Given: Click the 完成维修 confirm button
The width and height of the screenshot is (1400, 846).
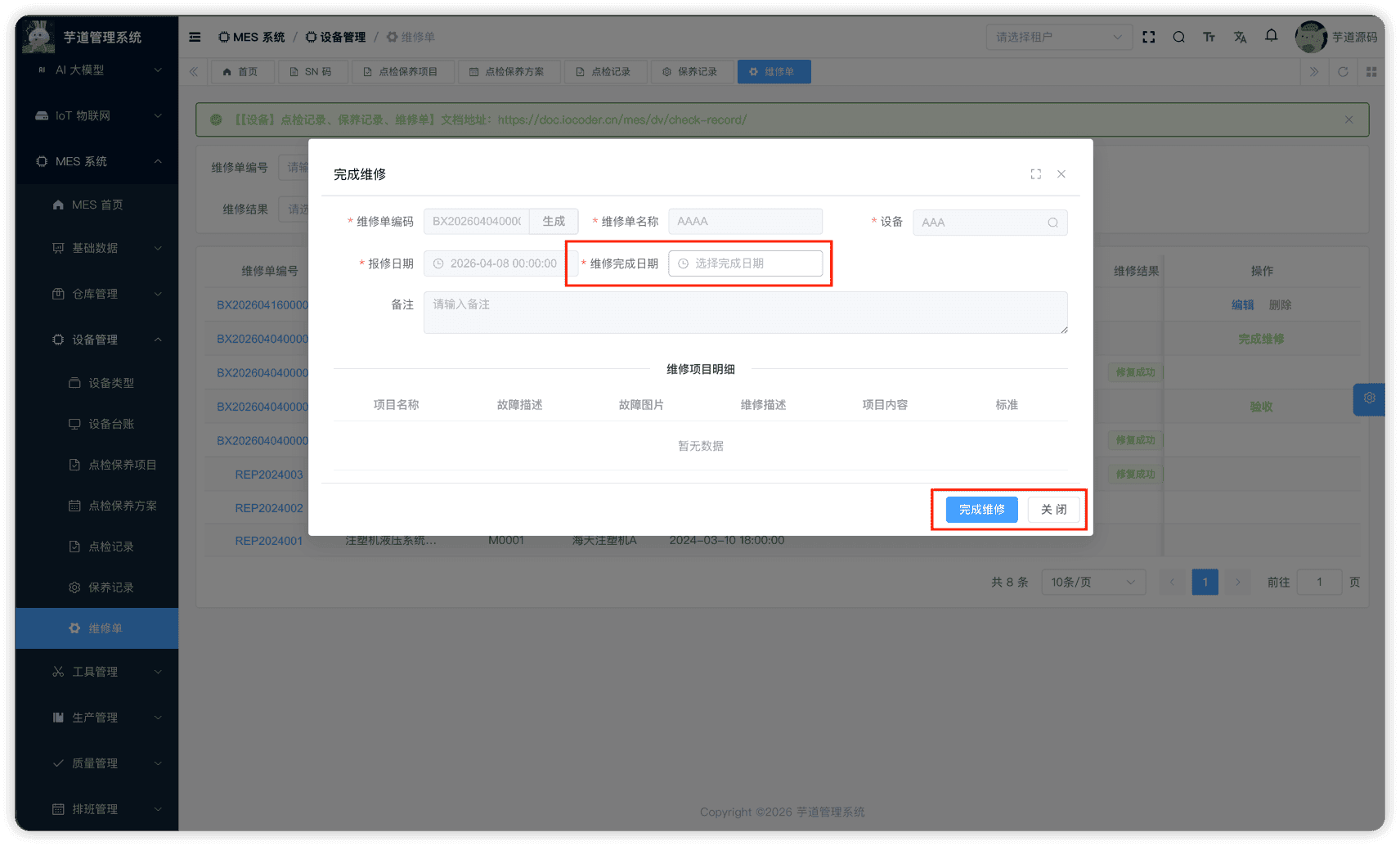Looking at the screenshot, I should 980,509.
